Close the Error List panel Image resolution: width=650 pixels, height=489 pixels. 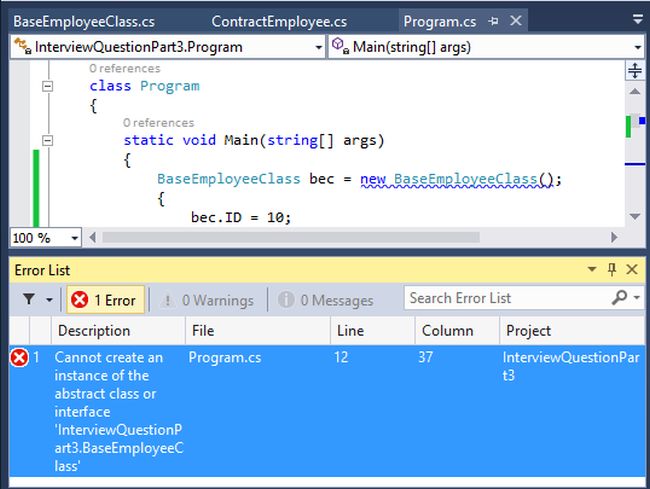[x=632, y=269]
